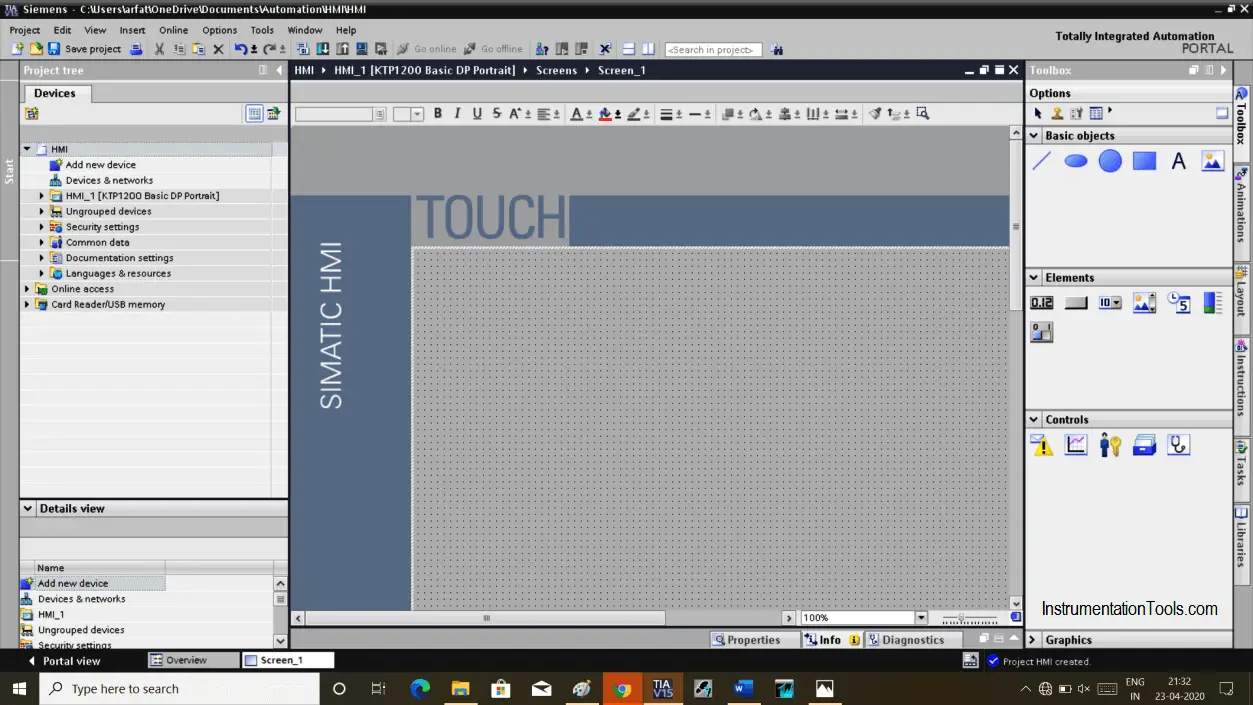Viewport: 1253px width, 705px height.
Task: Select the Ellipse basic object
Action: tap(1076, 161)
